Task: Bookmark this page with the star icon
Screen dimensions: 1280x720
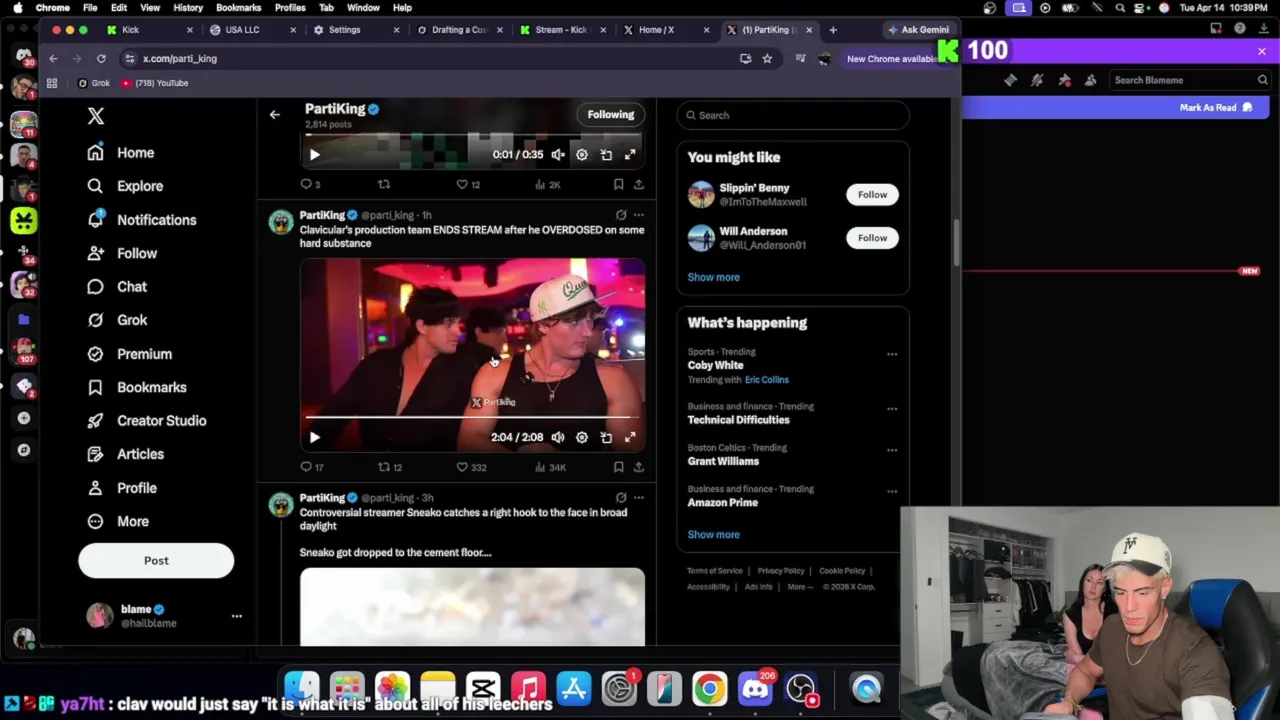Action: pyautogui.click(x=767, y=59)
